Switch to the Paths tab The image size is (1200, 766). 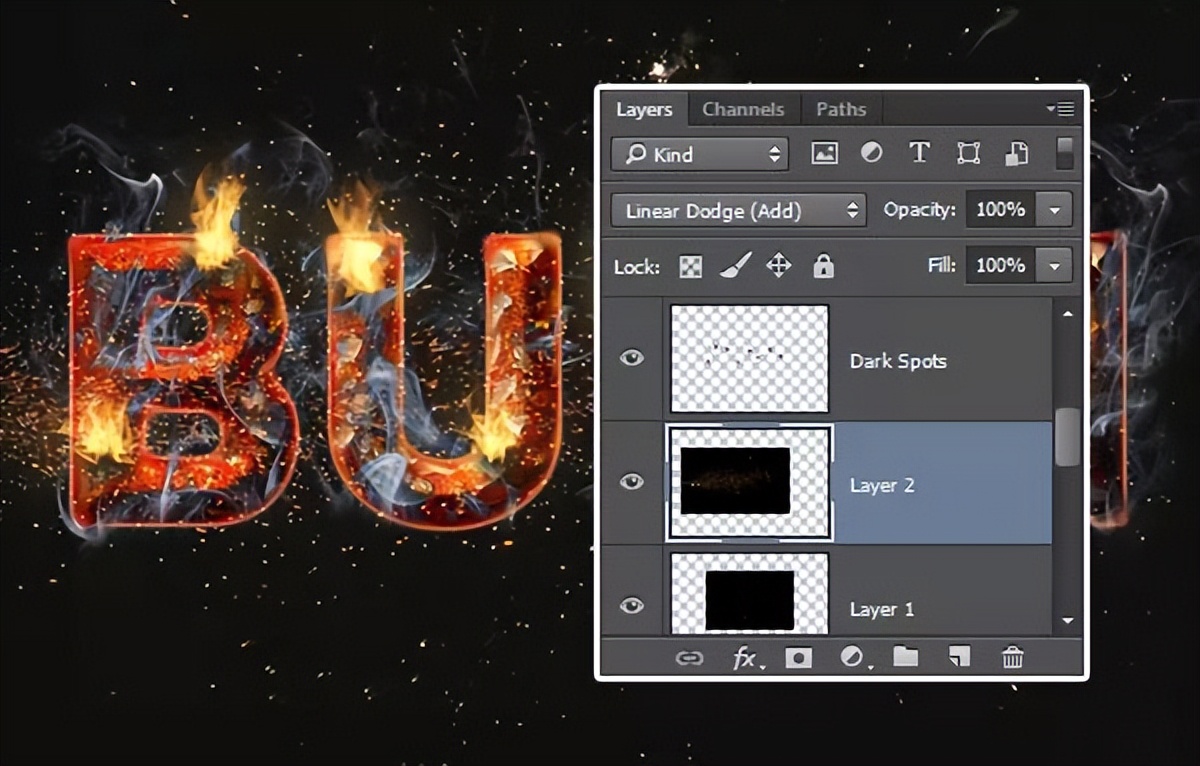click(x=841, y=109)
